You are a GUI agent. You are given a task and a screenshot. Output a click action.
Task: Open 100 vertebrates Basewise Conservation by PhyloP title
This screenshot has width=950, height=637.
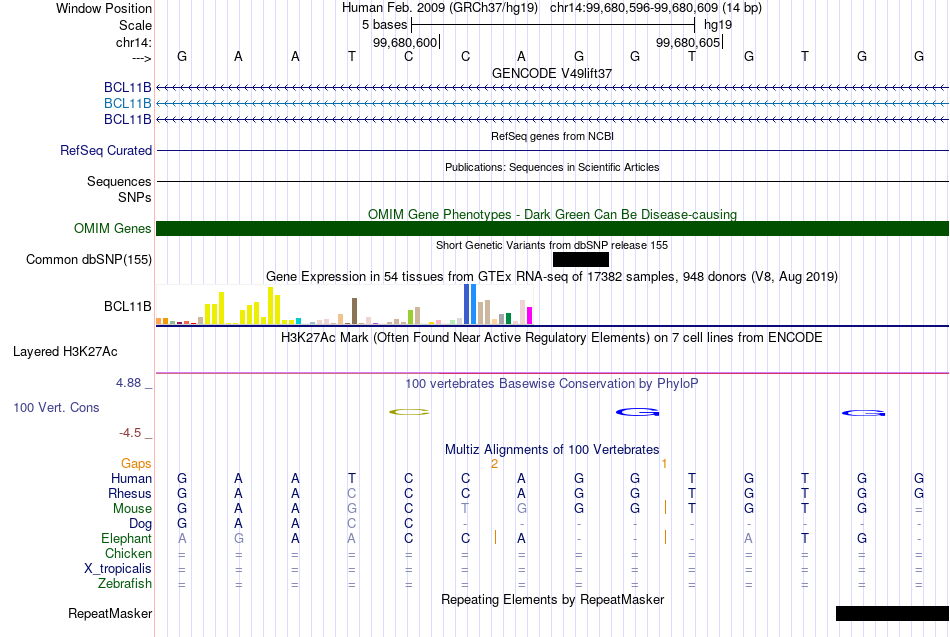[x=551, y=384]
